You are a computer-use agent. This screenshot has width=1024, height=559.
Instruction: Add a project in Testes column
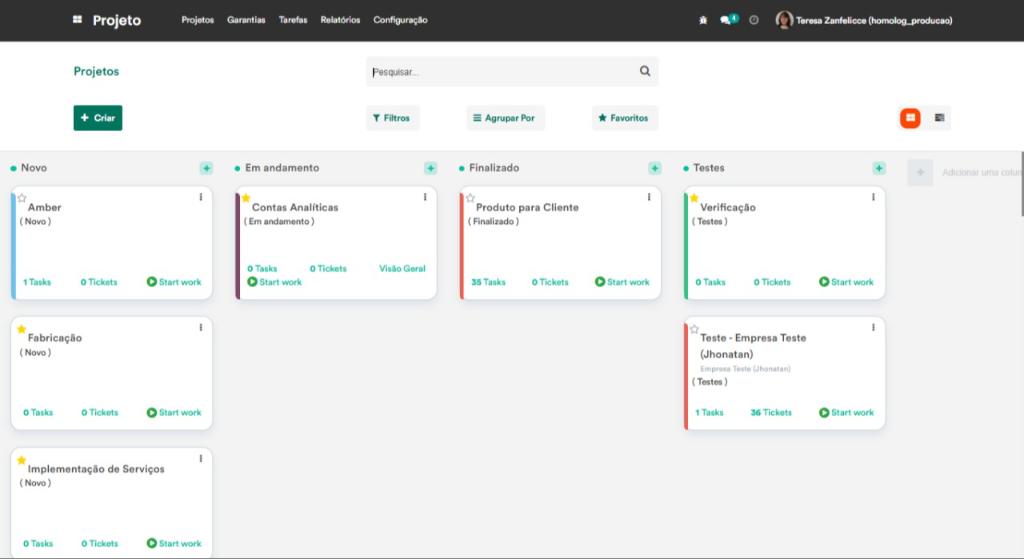pos(879,168)
